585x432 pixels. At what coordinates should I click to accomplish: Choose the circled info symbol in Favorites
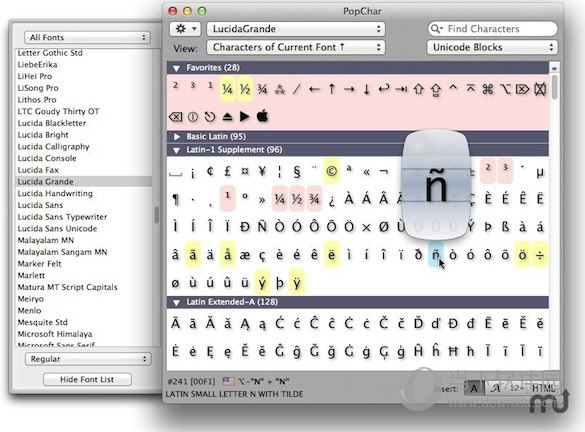[193, 117]
